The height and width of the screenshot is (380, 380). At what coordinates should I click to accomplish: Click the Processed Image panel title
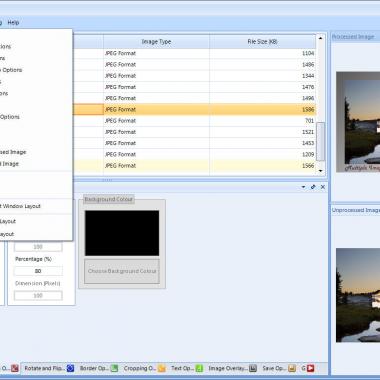click(353, 37)
